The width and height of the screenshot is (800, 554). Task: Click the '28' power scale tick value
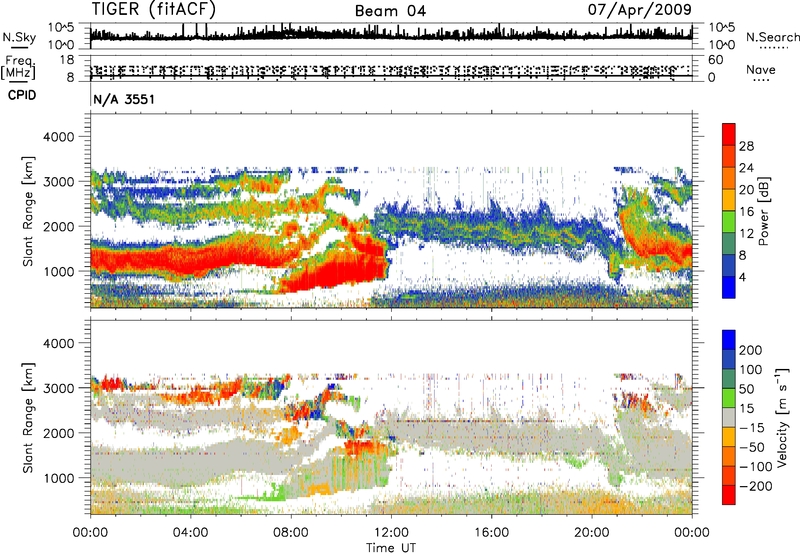pos(746,146)
